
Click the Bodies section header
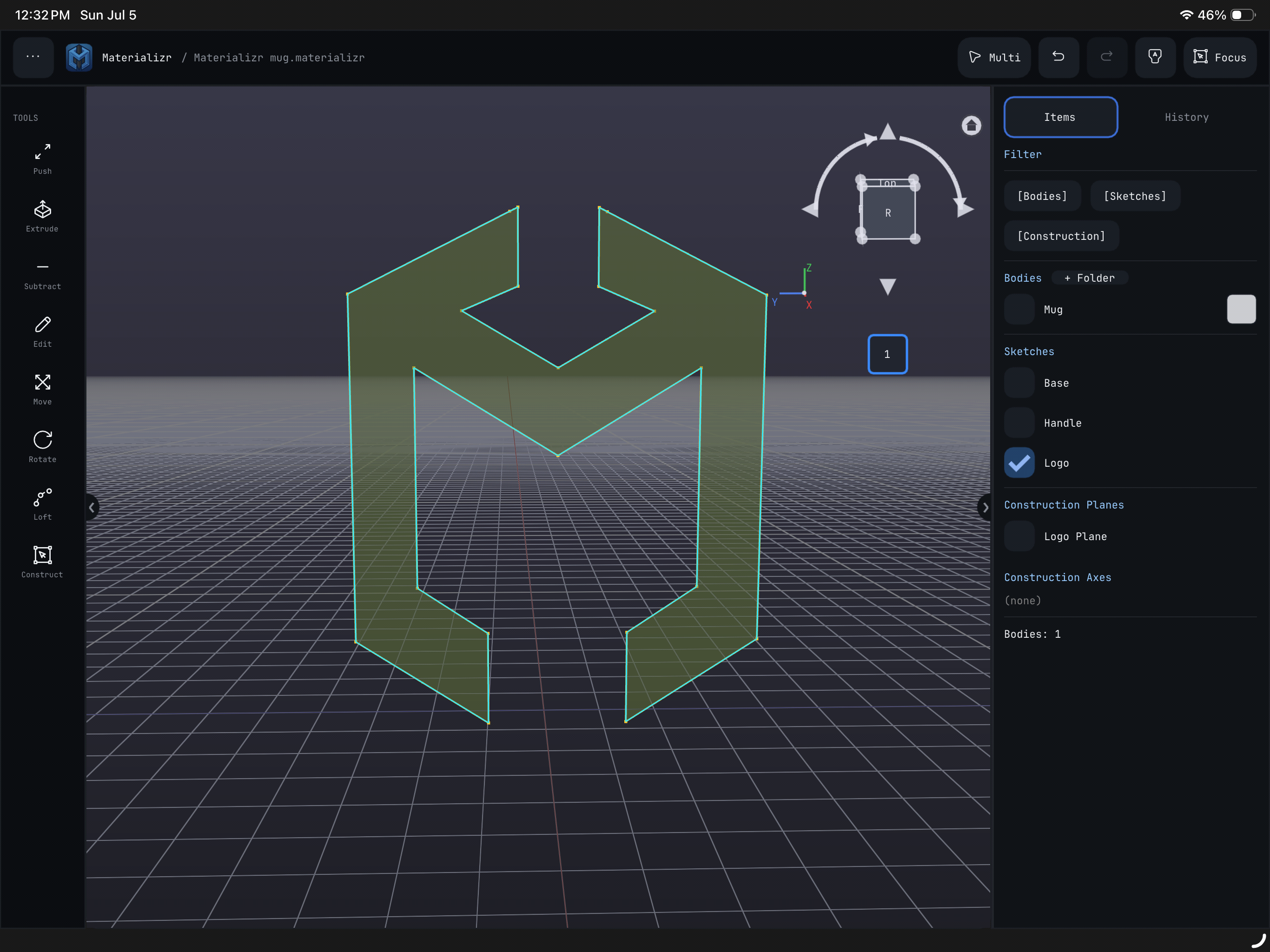click(x=1023, y=278)
